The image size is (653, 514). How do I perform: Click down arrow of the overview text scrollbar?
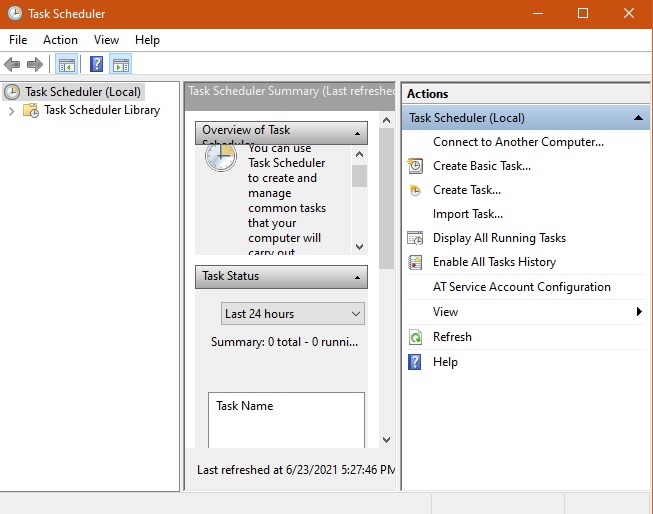coord(360,247)
